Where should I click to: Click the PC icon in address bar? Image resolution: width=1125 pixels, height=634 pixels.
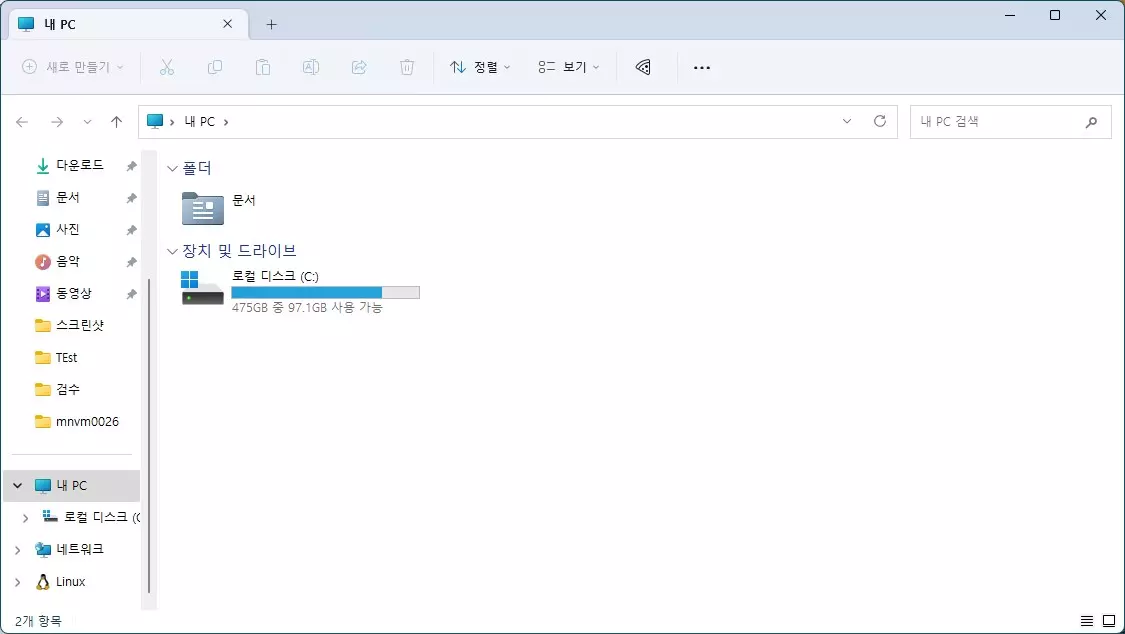click(x=155, y=121)
